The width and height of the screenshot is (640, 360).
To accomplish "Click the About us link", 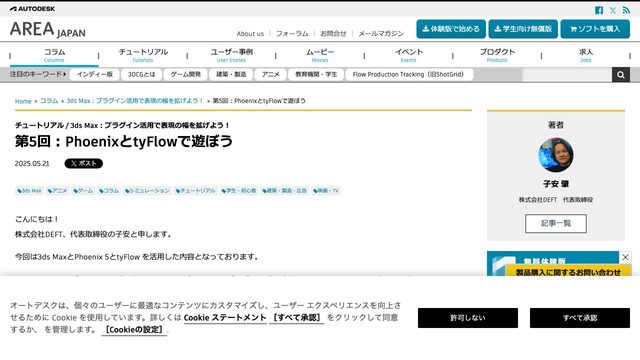I will (x=250, y=33).
